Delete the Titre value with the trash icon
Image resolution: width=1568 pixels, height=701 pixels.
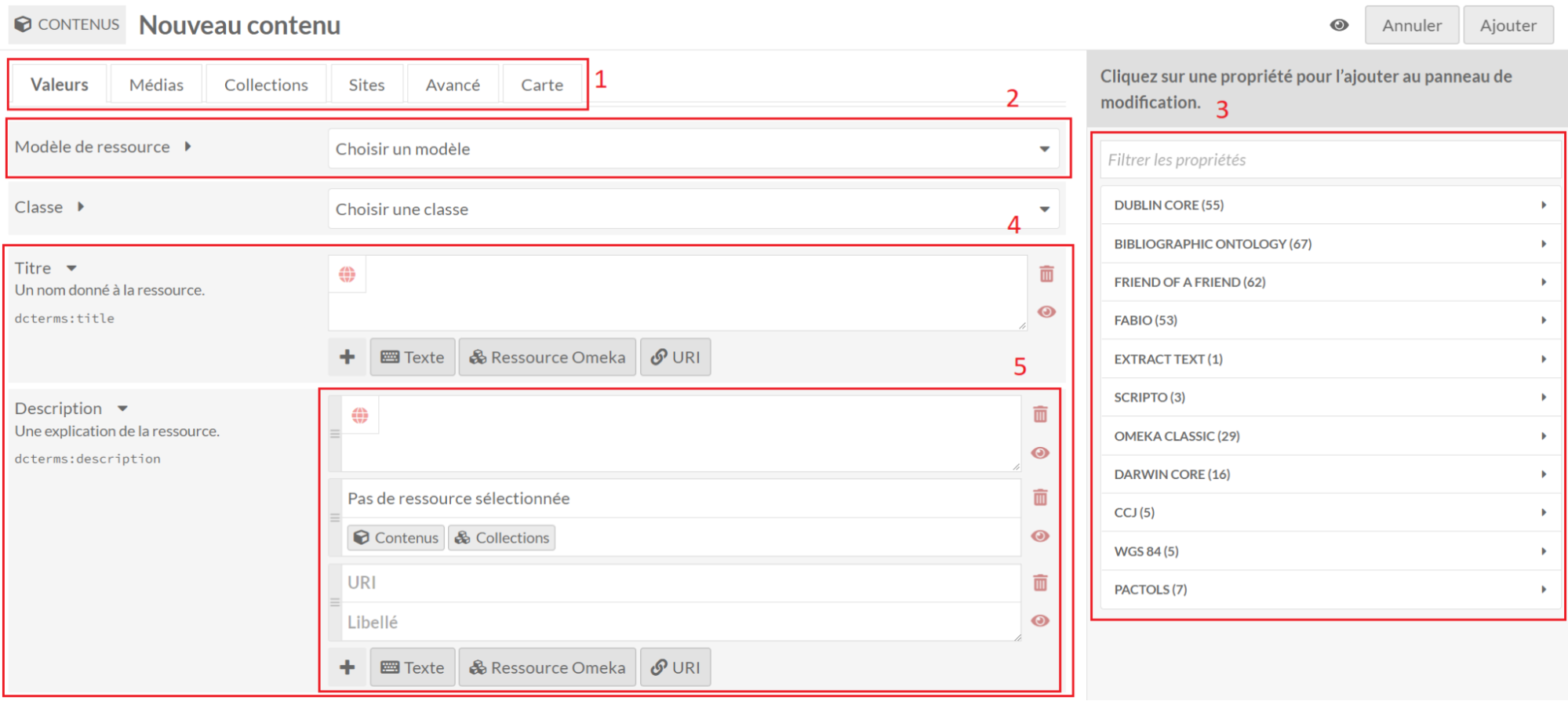(x=1046, y=274)
